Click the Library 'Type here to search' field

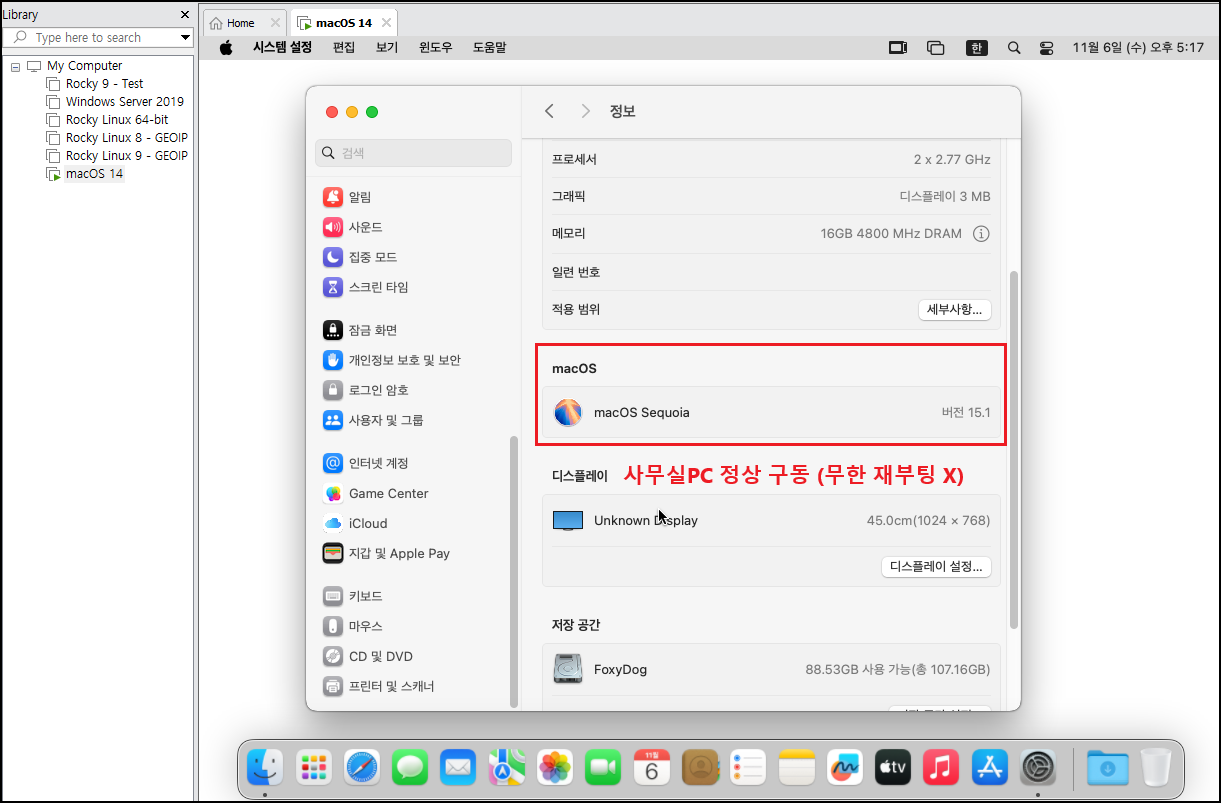click(x=98, y=38)
